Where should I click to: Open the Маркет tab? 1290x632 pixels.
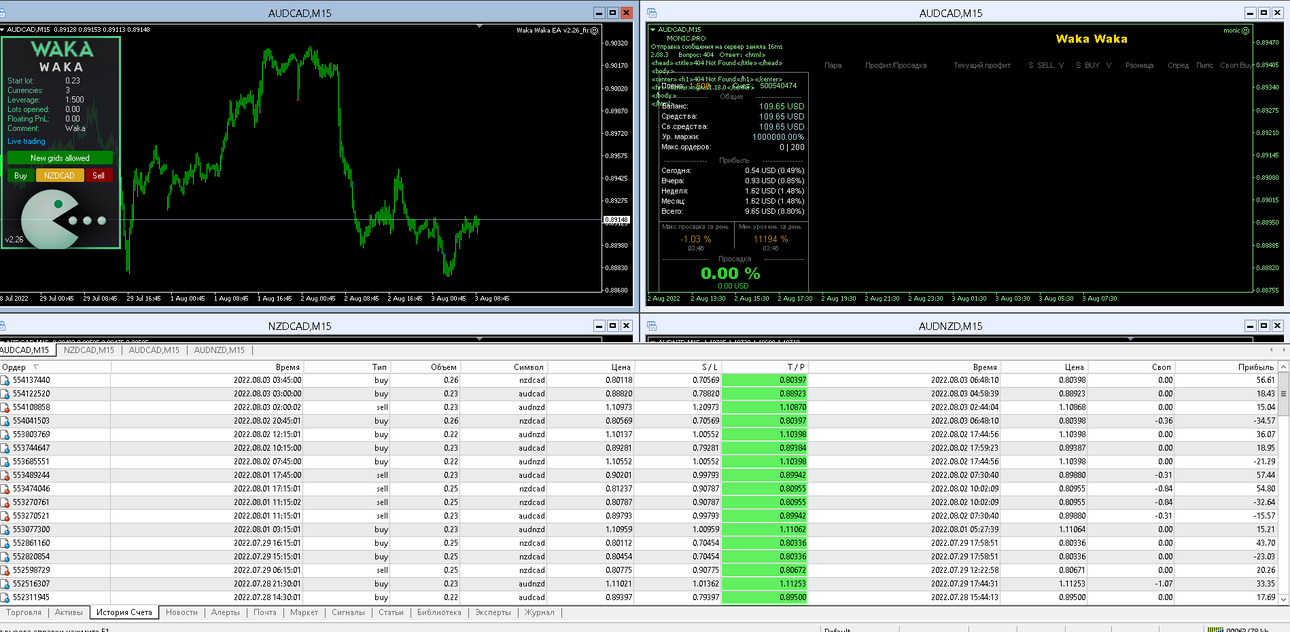point(304,612)
